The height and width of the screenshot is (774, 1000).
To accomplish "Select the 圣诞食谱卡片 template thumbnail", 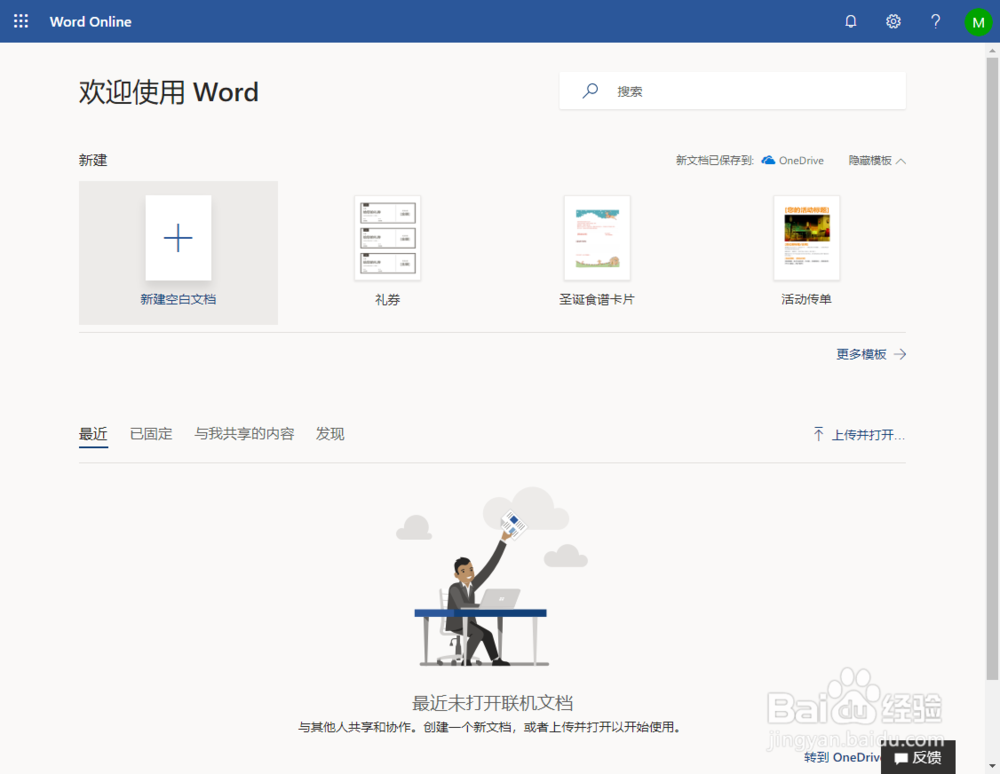I will [597, 238].
